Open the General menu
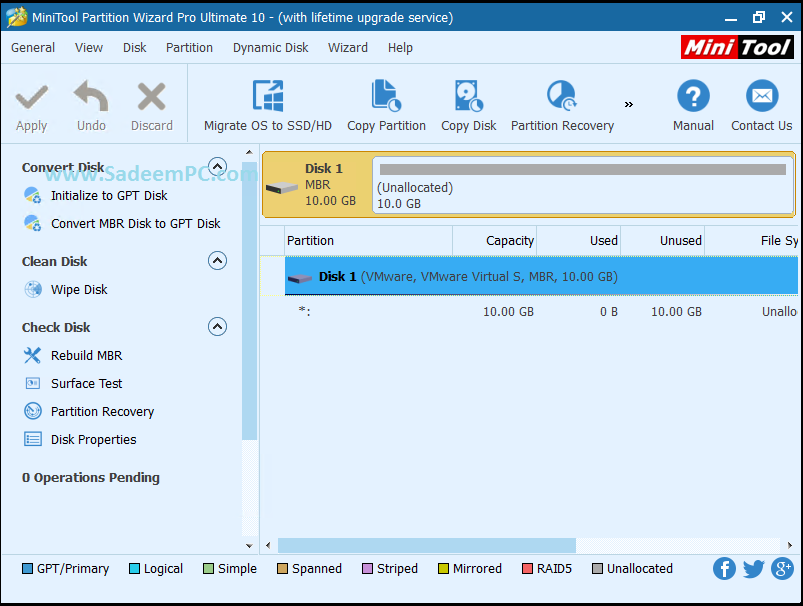Image resolution: width=803 pixels, height=606 pixels. pyautogui.click(x=33, y=48)
